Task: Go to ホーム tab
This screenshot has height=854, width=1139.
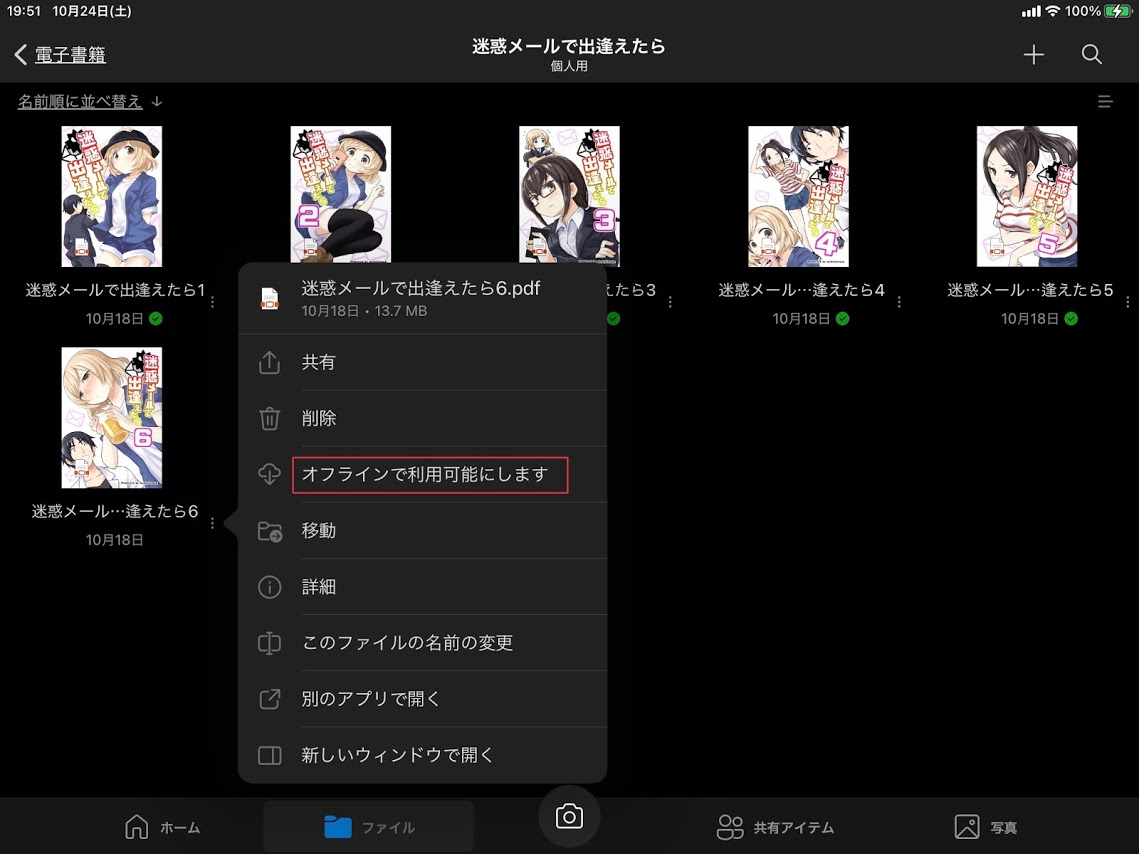Action: (x=162, y=827)
